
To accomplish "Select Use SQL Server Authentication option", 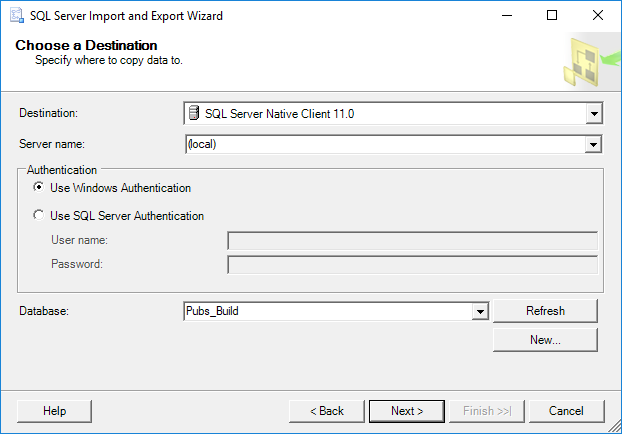I will click(x=39, y=215).
